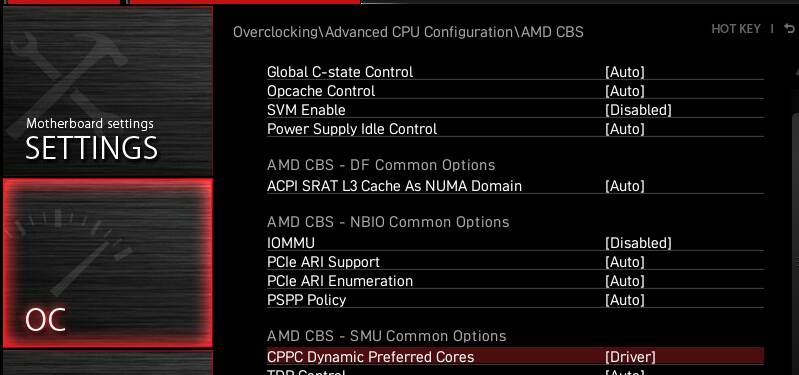The image size is (799, 375).
Task: Select the highlighted CPPC Dynamic Preferred Cores row
Action: point(515,356)
